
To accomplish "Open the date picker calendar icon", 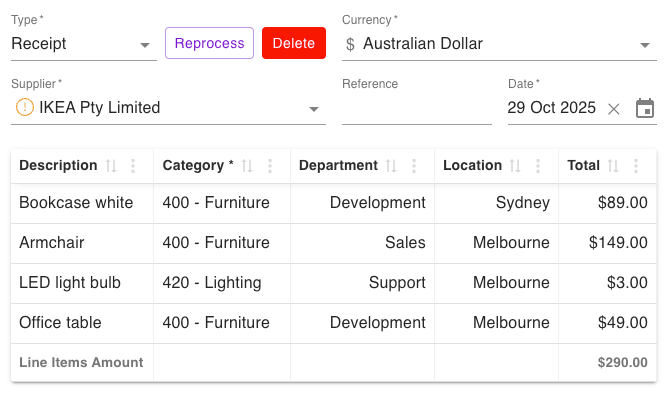I will pyautogui.click(x=645, y=108).
